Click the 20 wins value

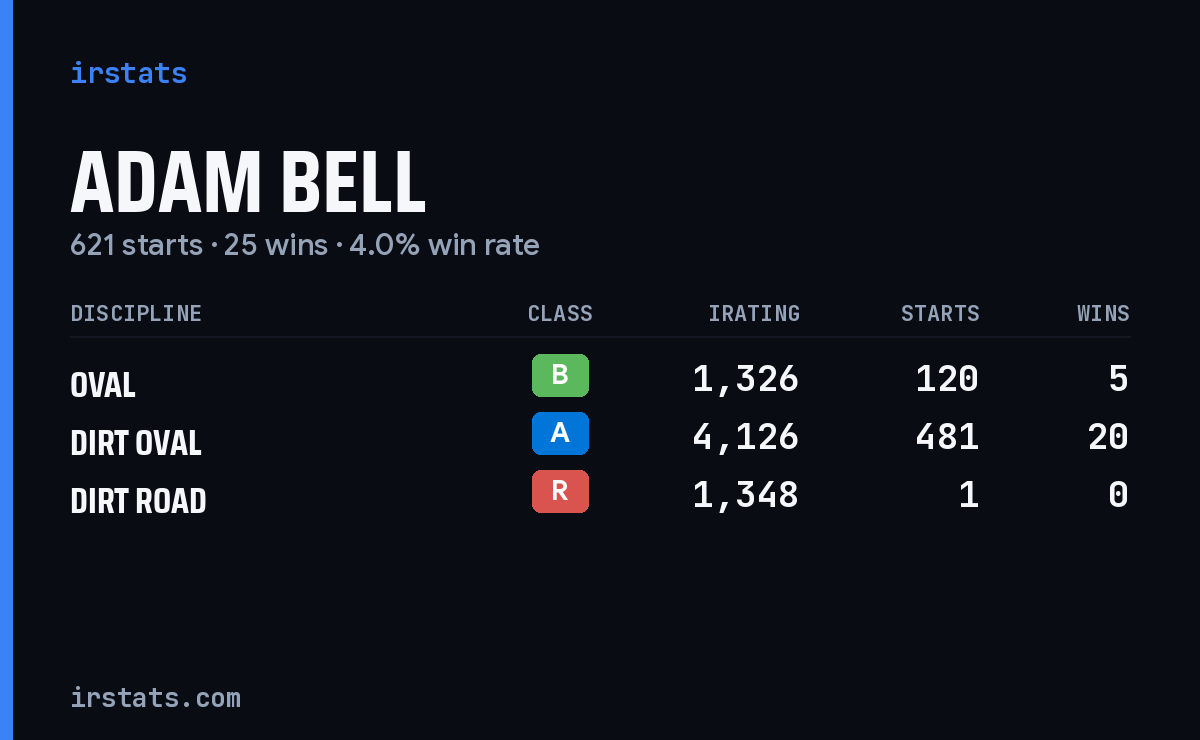point(1108,437)
